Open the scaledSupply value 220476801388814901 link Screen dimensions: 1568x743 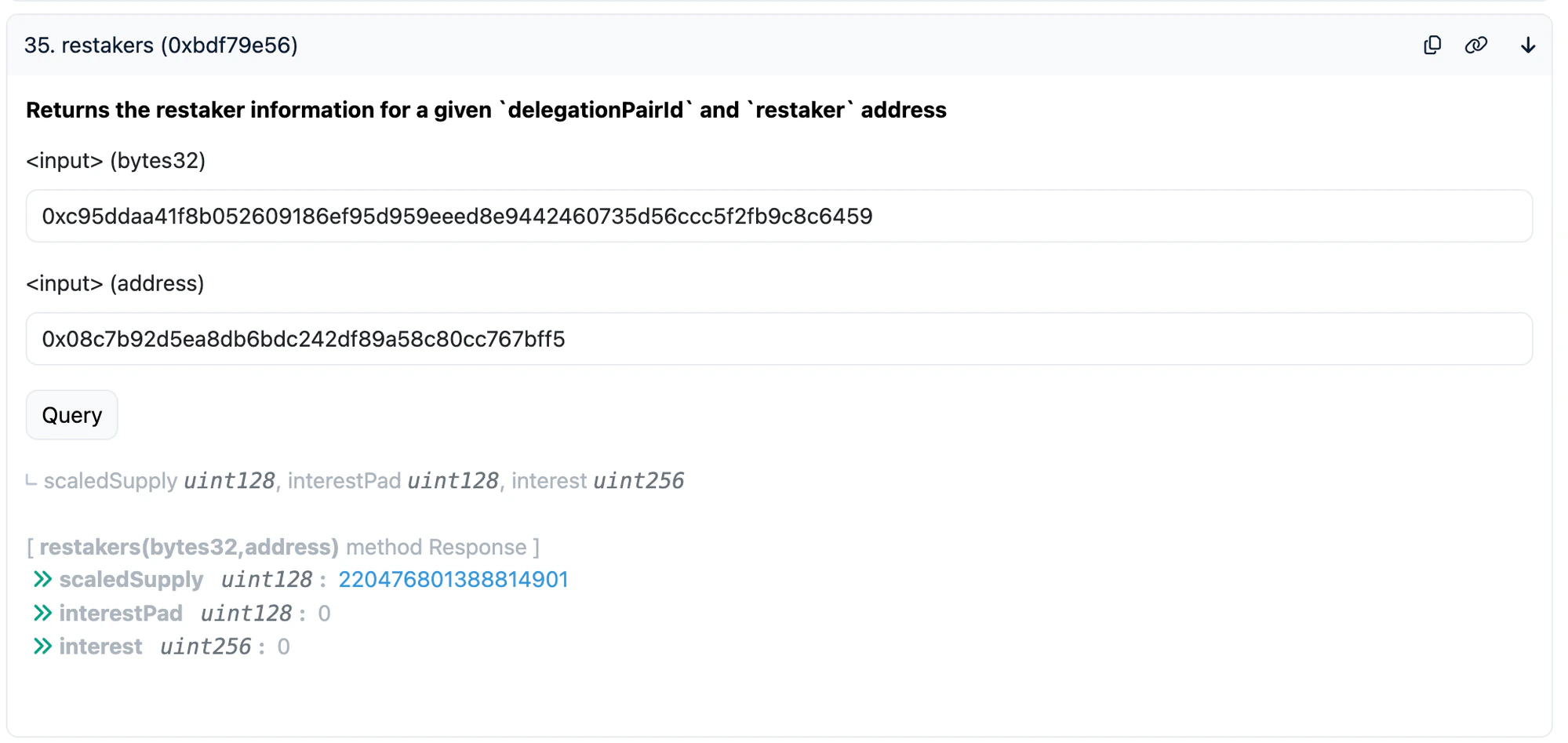[453, 579]
